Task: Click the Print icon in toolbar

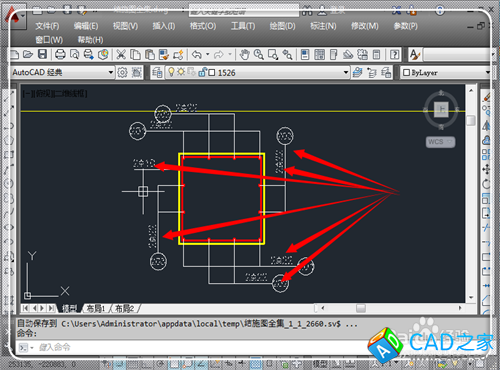Action: pyautogui.click(x=60, y=54)
